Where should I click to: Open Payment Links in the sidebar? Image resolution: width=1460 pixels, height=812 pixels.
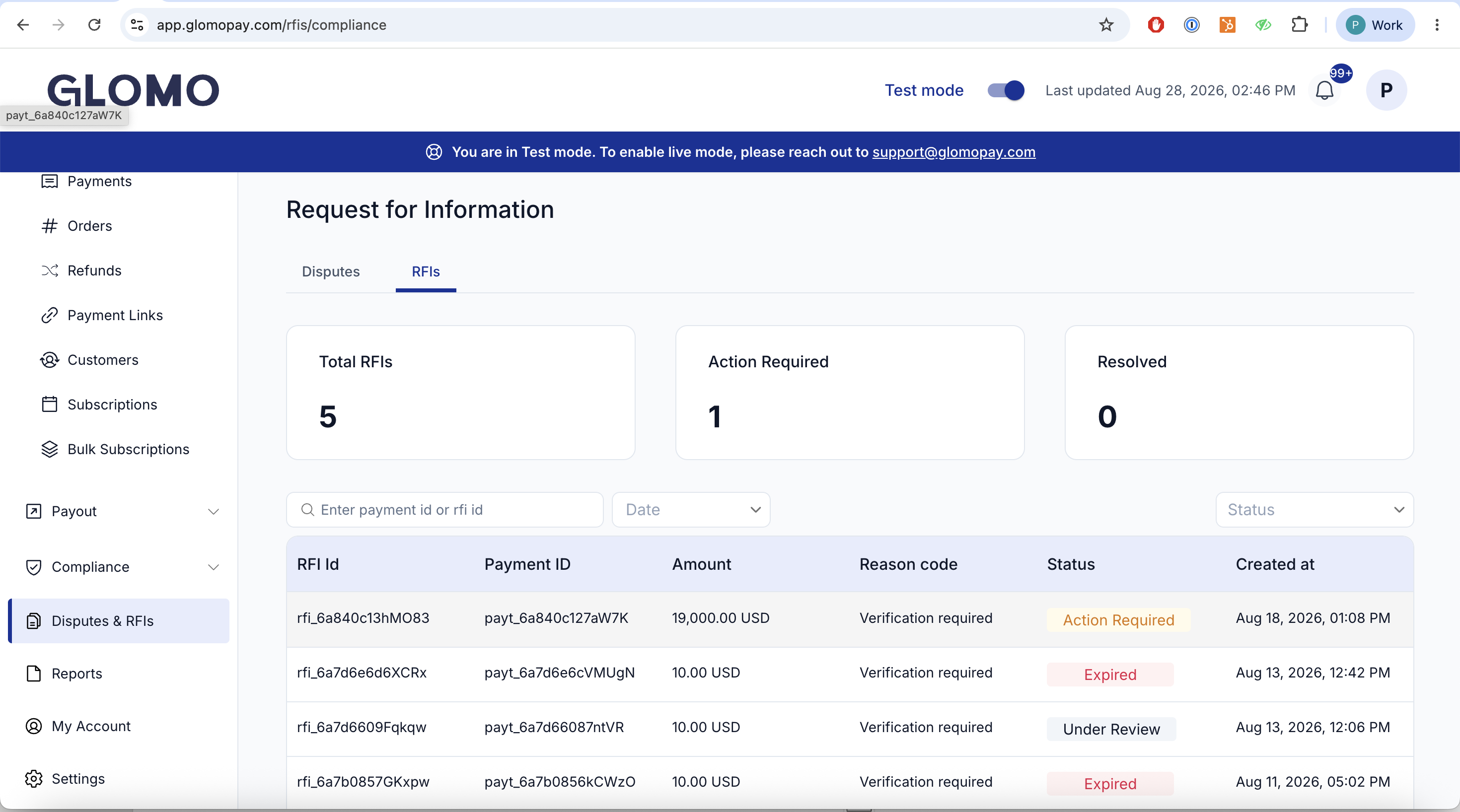click(x=115, y=316)
